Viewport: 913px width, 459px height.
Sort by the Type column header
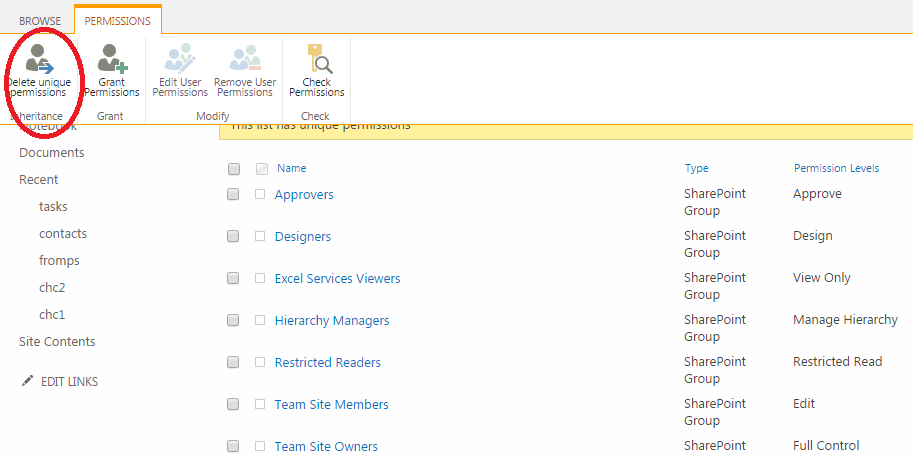[x=696, y=168]
